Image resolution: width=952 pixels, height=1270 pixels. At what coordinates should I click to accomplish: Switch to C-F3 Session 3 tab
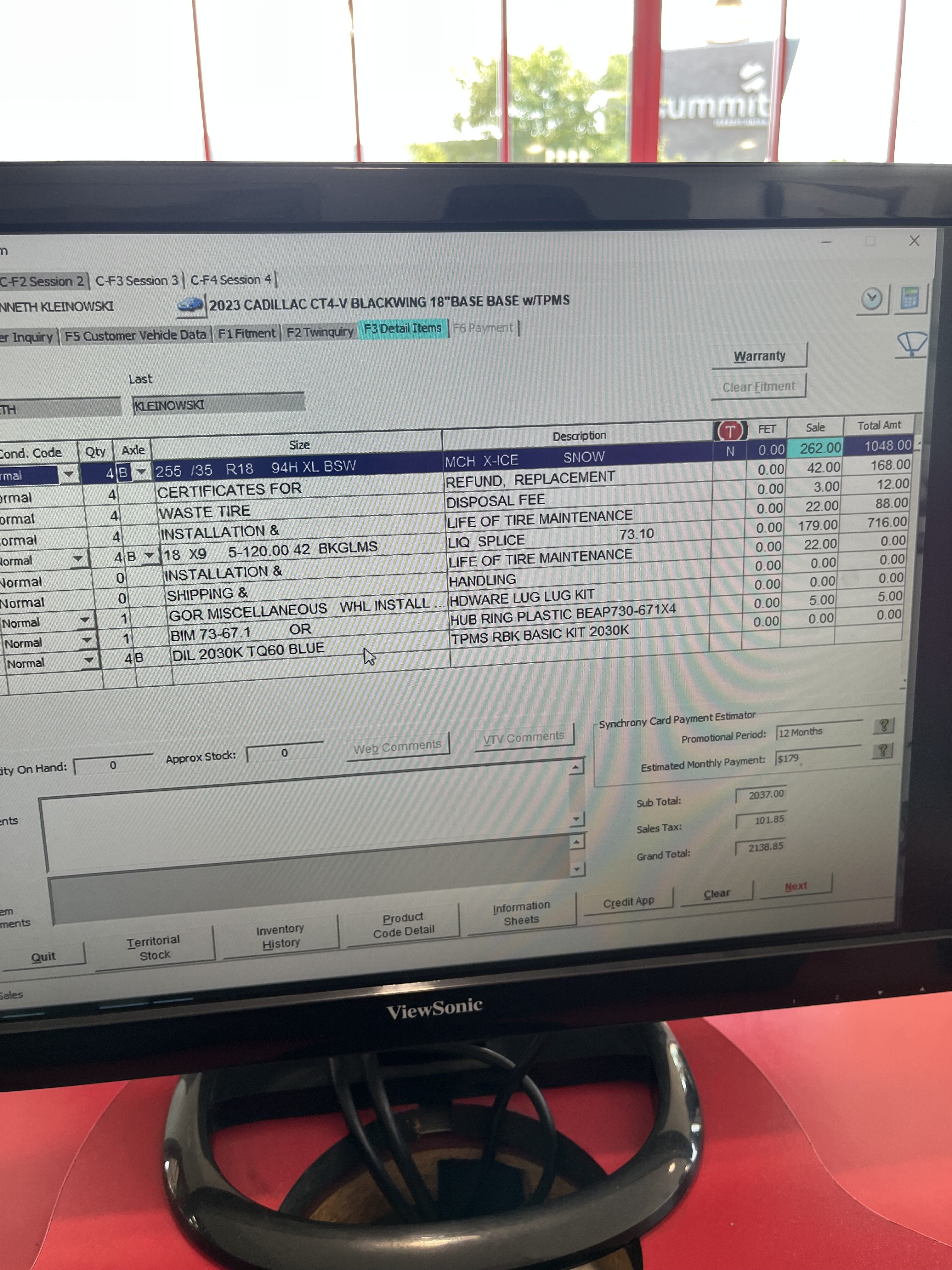pos(137,280)
